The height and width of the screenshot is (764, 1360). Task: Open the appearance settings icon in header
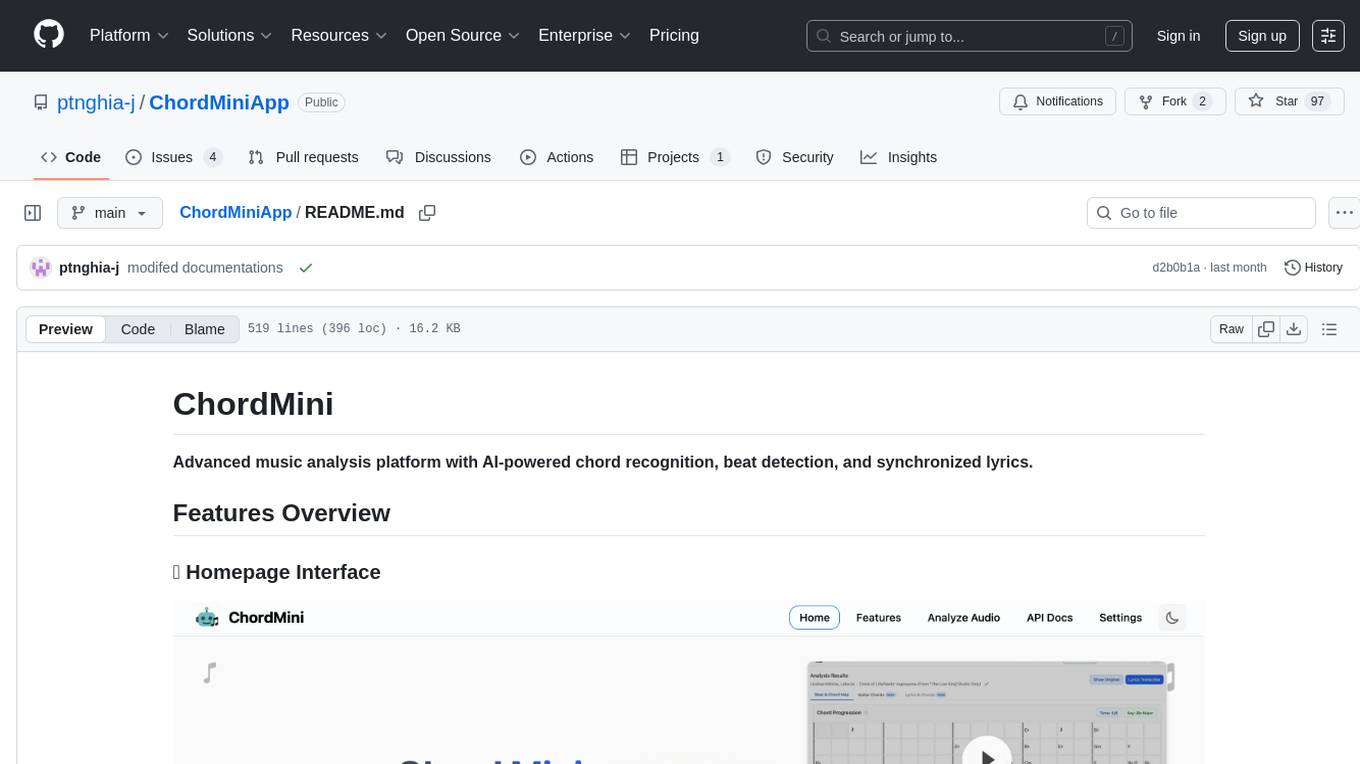click(1328, 36)
